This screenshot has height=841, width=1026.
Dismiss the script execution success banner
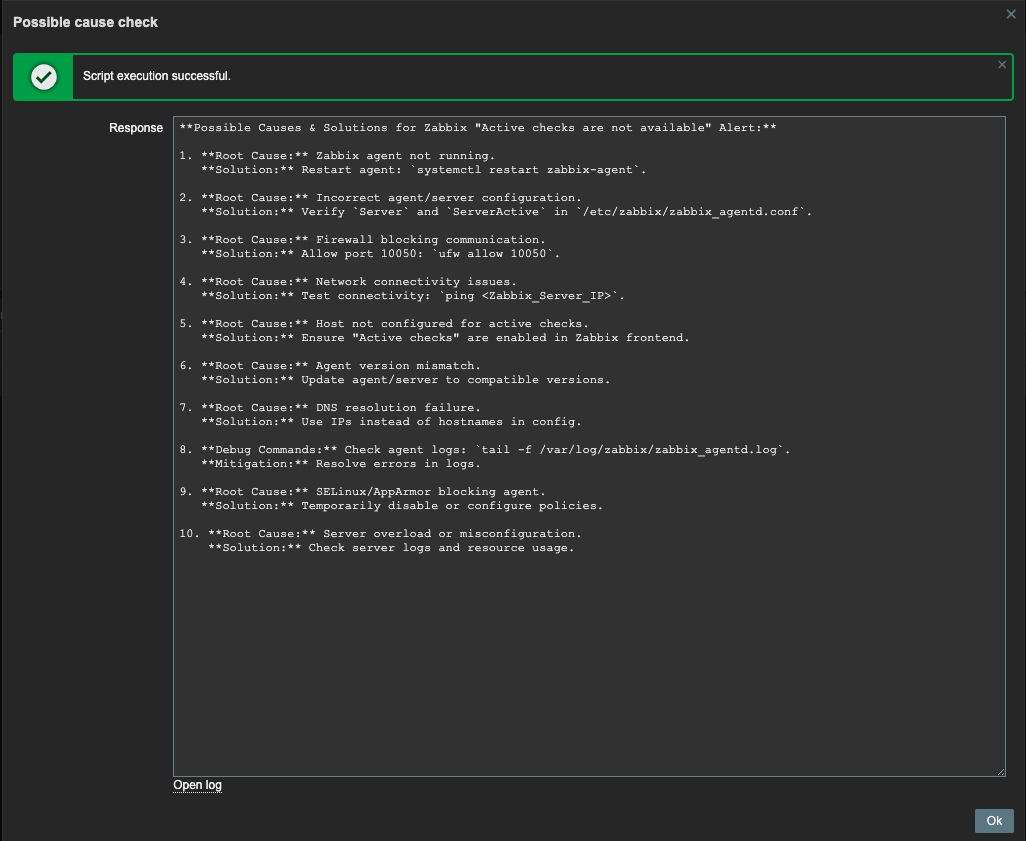coord(1002,65)
